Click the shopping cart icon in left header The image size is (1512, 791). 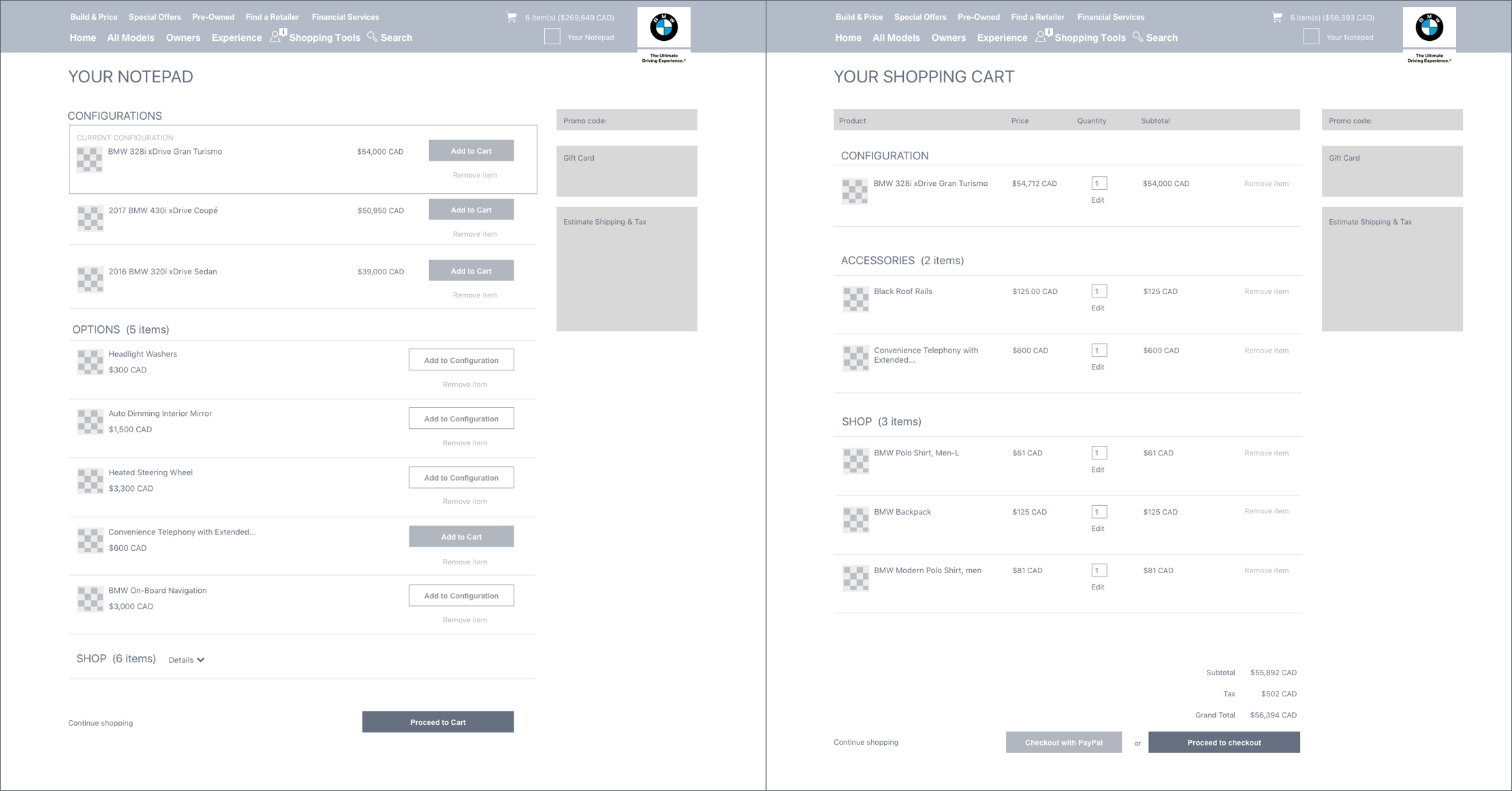(511, 17)
